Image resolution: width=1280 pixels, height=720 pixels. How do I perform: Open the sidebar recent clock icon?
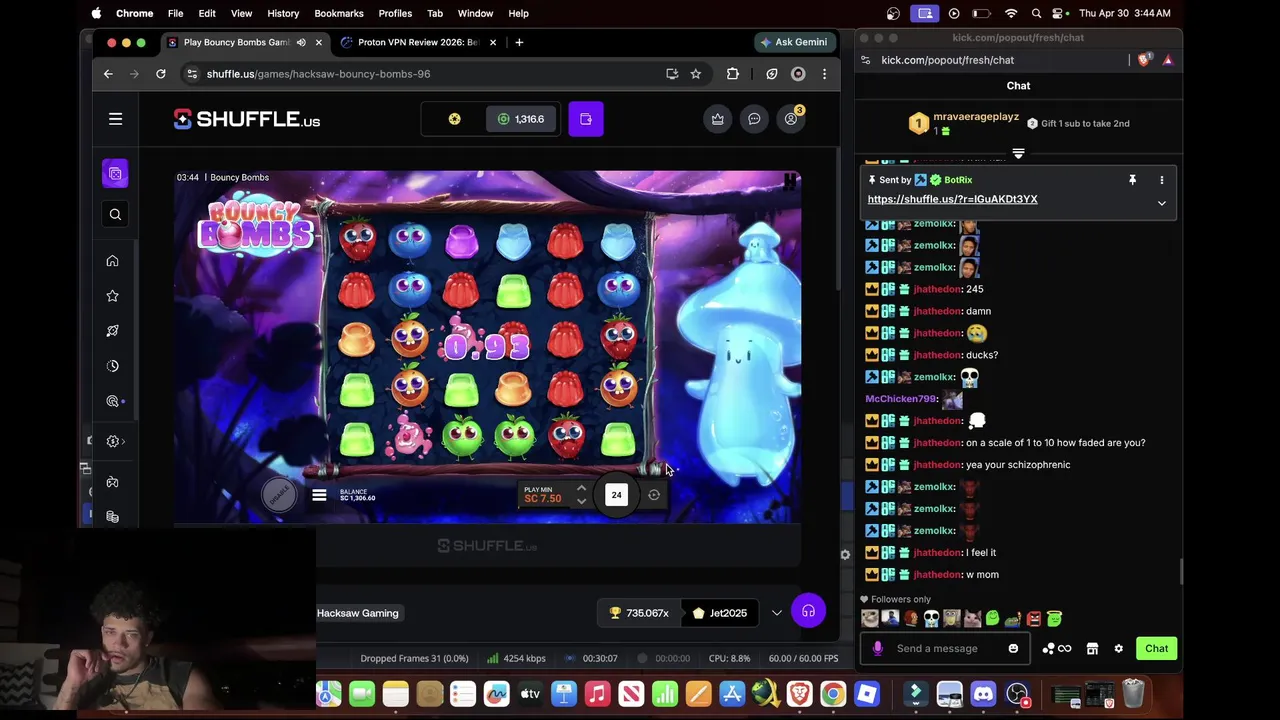(112, 366)
